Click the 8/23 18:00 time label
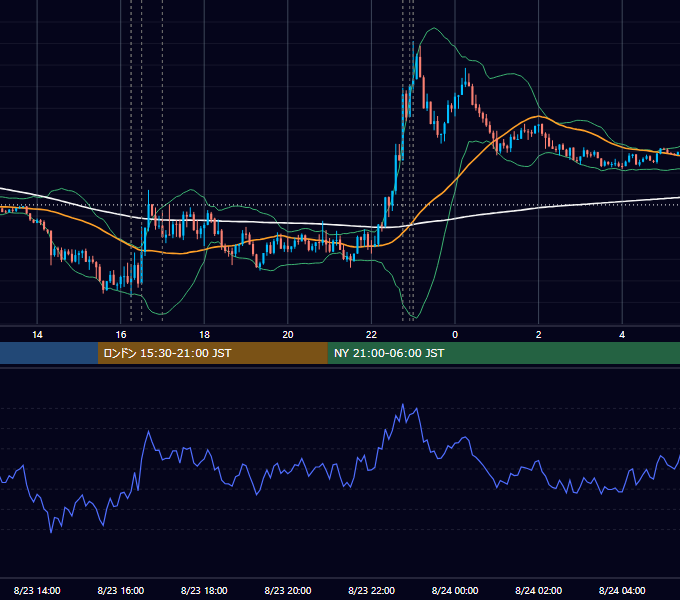 point(204,590)
